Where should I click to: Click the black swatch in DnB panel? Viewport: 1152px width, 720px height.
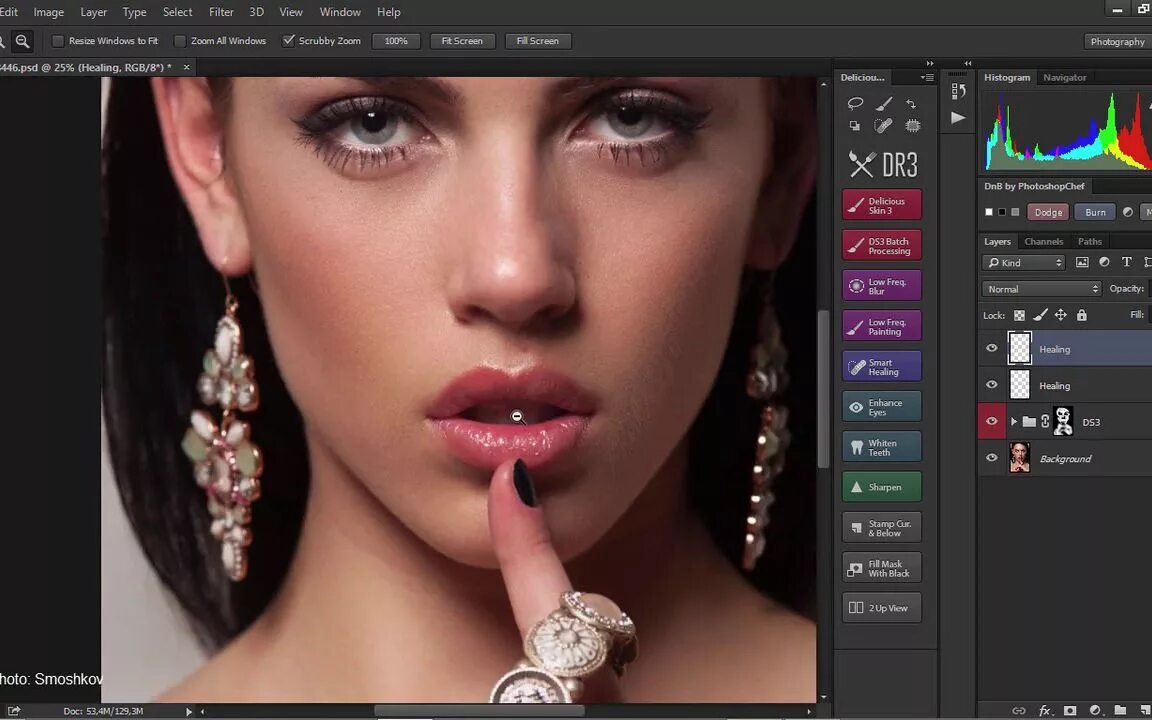pyautogui.click(x=1002, y=212)
